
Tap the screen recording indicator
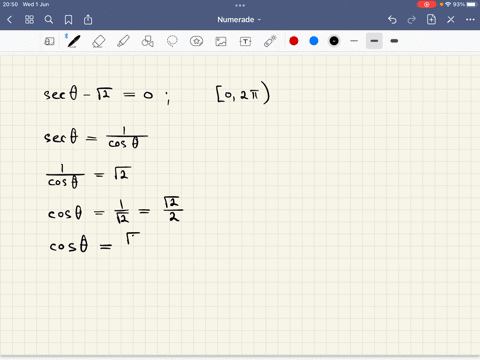coord(427,4)
